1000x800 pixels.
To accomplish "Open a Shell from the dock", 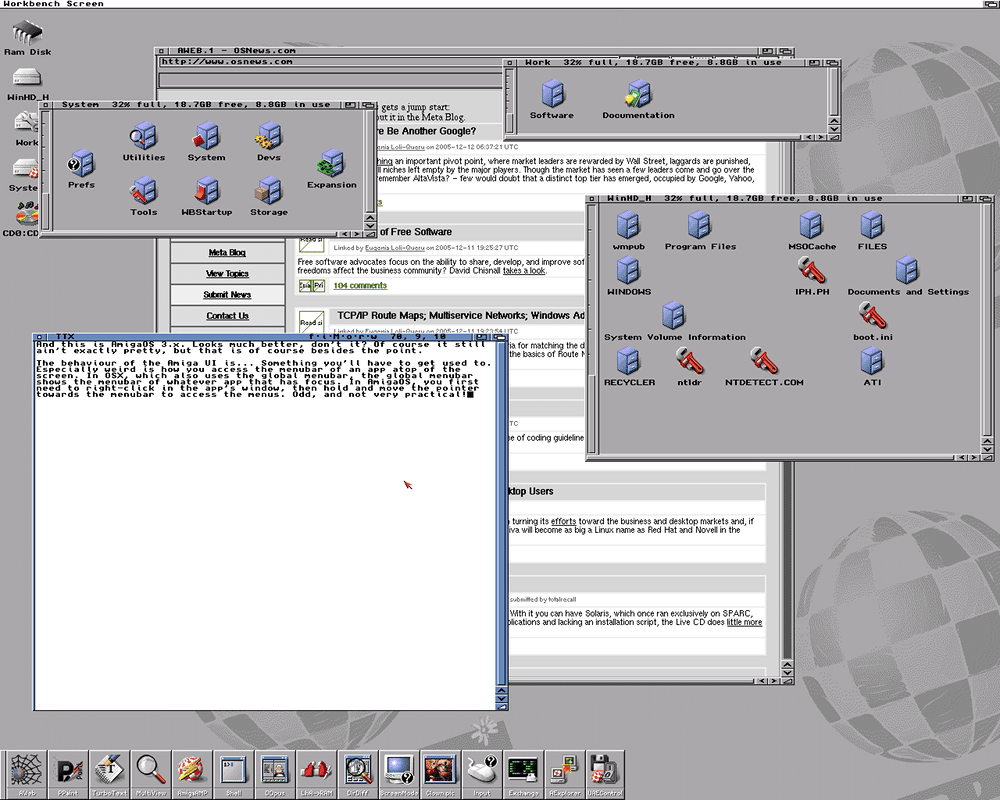I will (233, 774).
